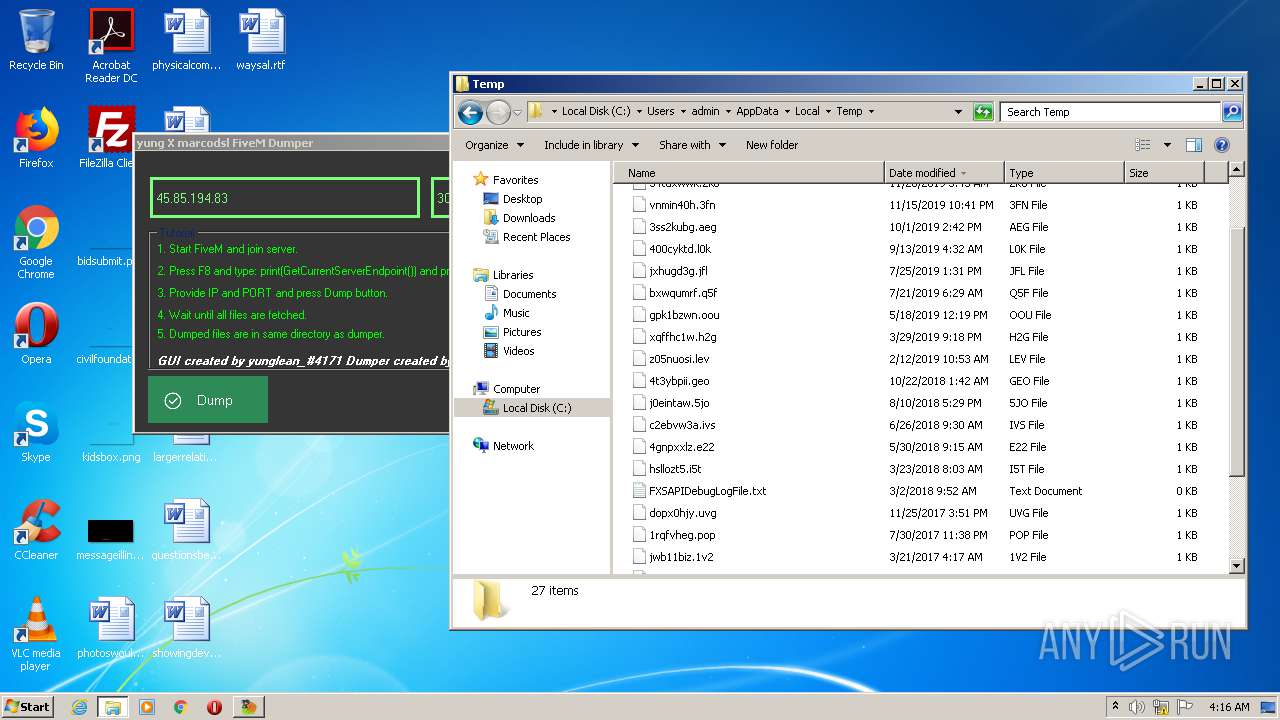Screen dimensions: 1280x720
Task: Select Libraries in navigation pane
Action: click(513, 275)
